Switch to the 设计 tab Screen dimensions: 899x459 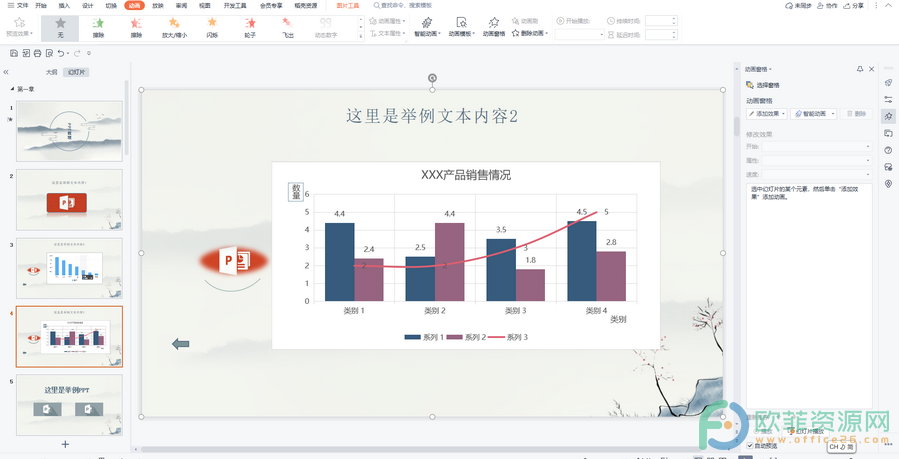point(88,5)
